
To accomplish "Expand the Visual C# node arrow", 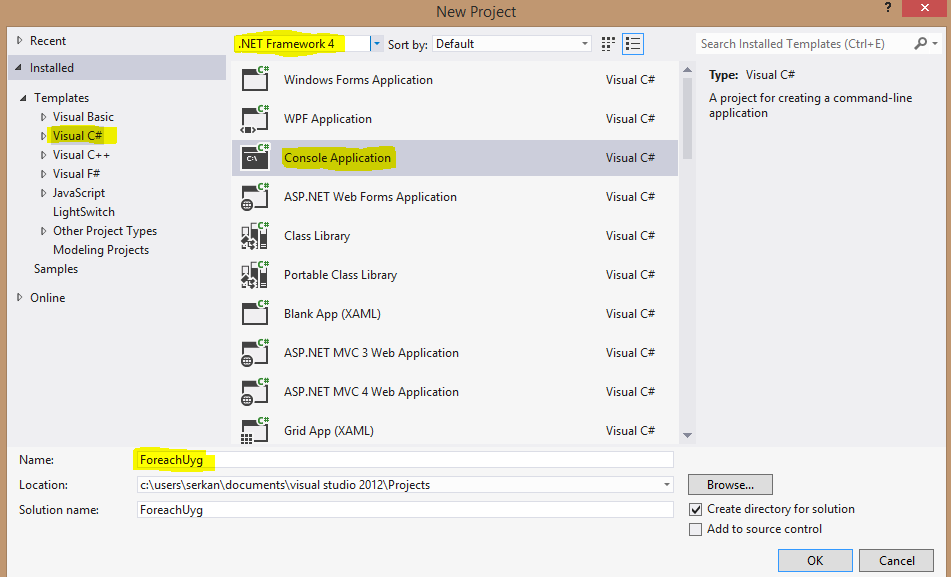I will point(43,136).
